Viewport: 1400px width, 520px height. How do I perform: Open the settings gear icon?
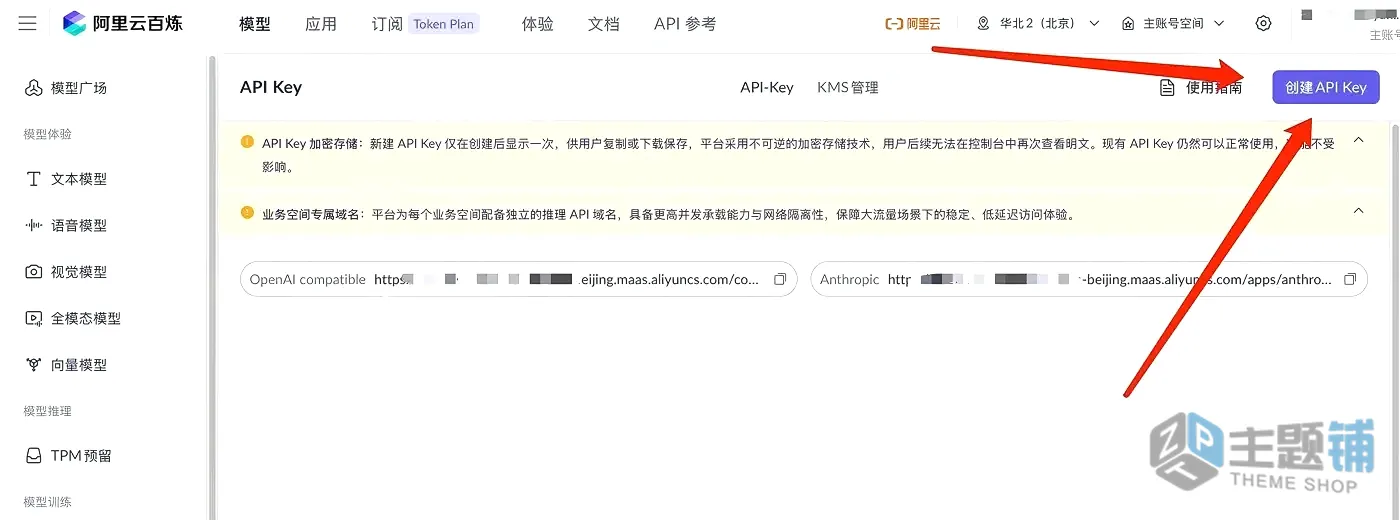coord(1264,23)
